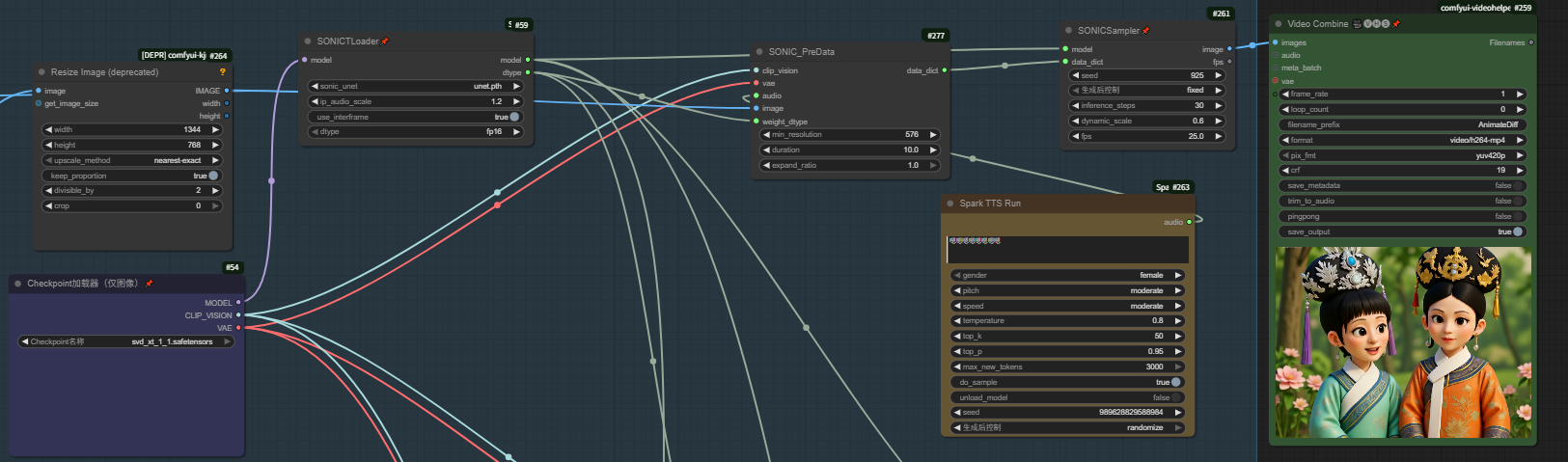Open the randomize control dropdown in Spark TTS
The image size is (1568, 462).
pos(1068,427)
